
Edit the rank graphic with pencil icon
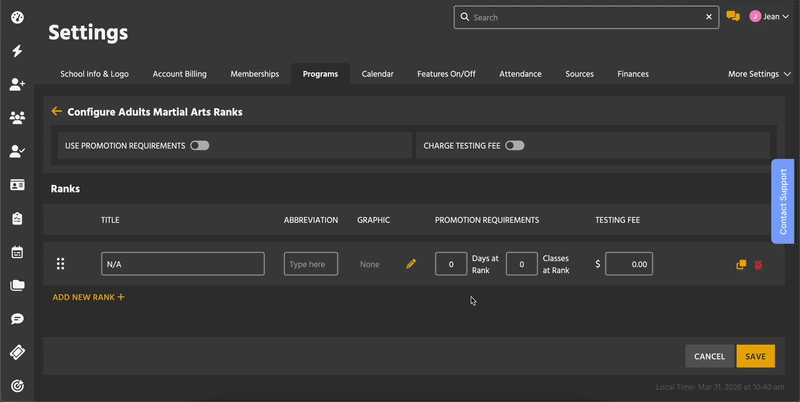coord(411,264)
